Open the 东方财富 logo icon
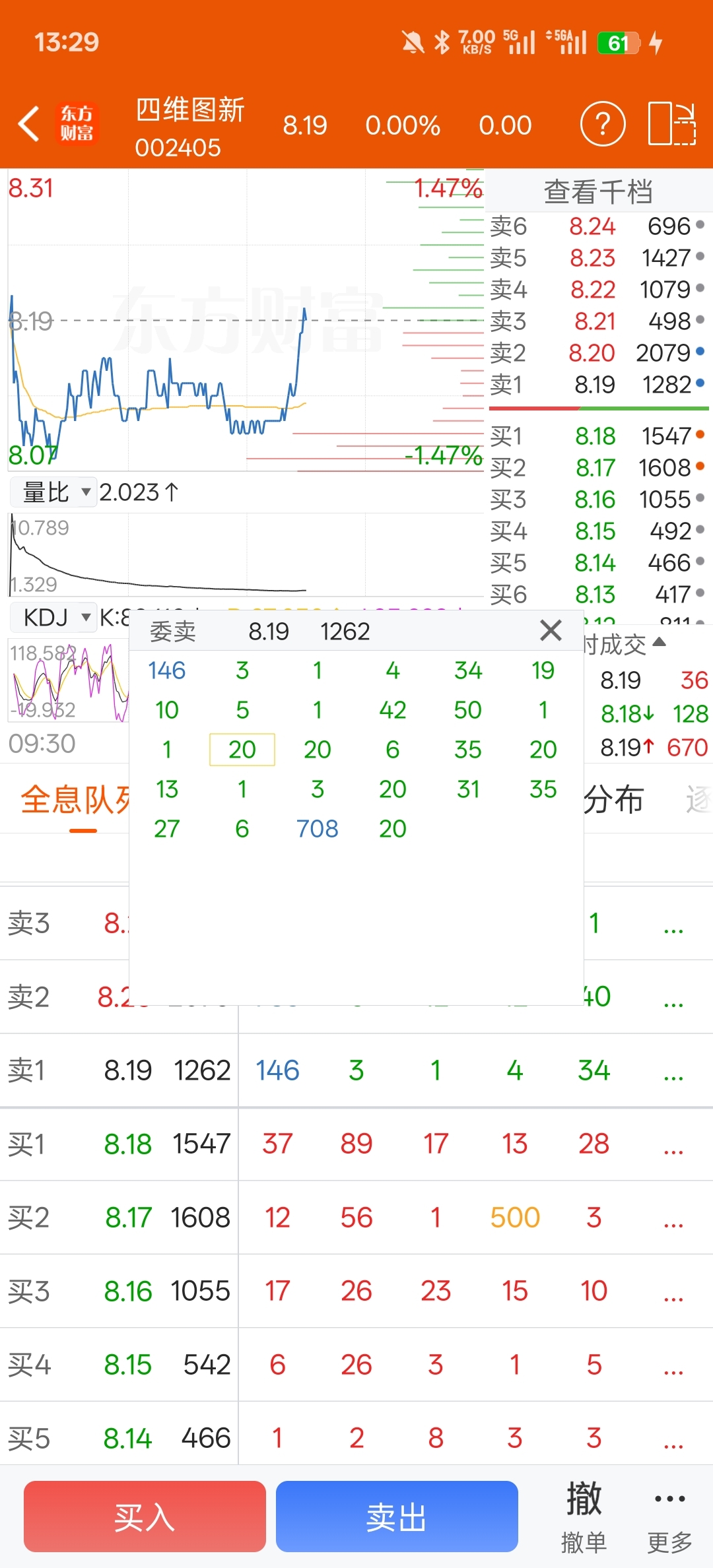Viewport: 713px width, 1568px height. pos(77,123)
